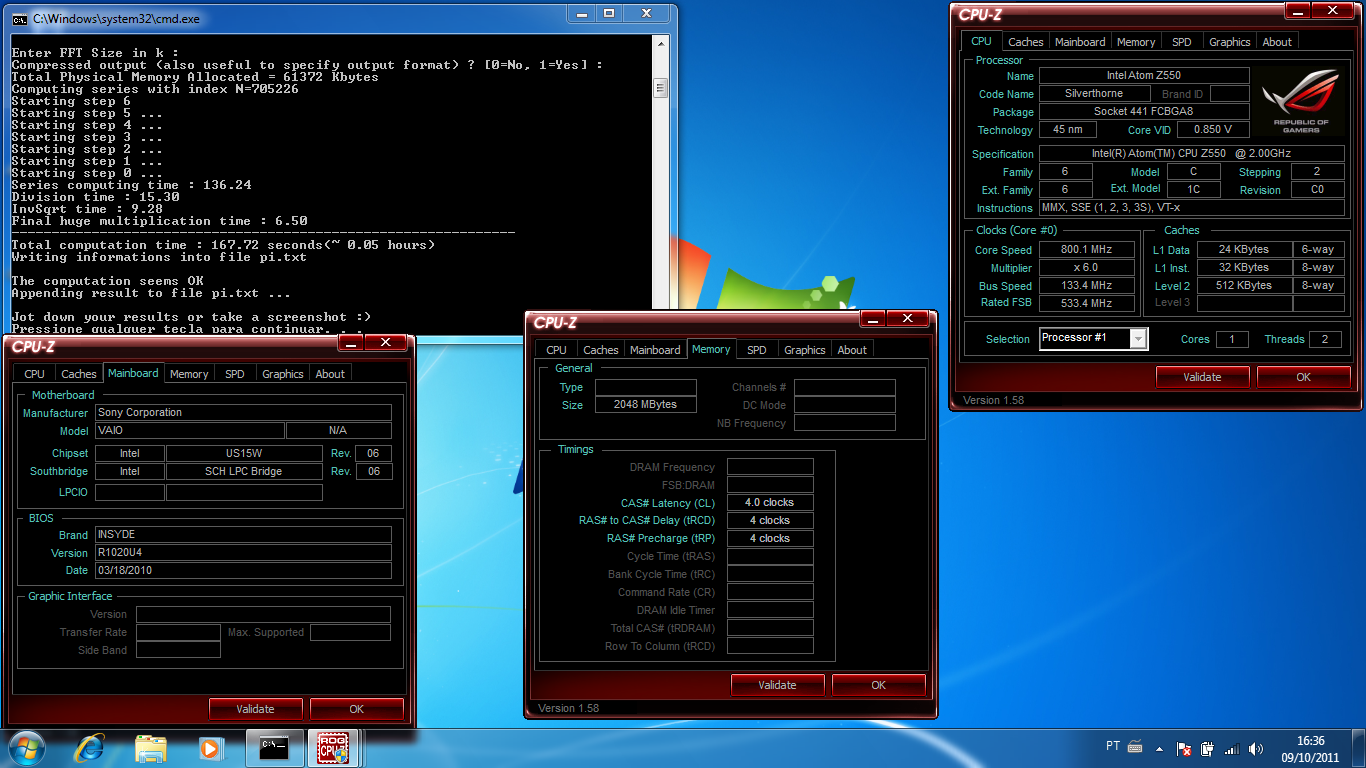Click CAS# Latency value "4.0 clocks"
The height and width of the screenshot is (768, 1366).
pyautogui.click(x=770, y=503)
